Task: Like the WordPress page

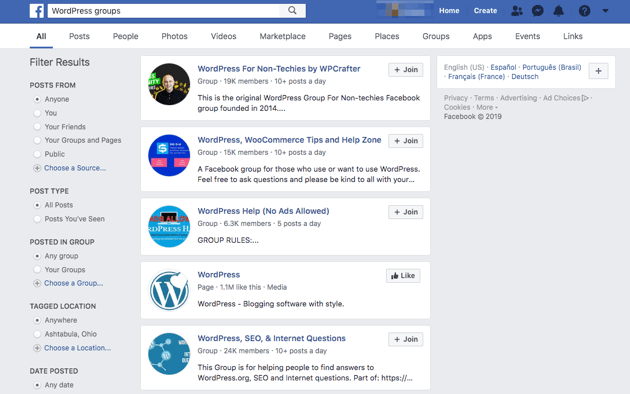Action: tap(403, 276)
